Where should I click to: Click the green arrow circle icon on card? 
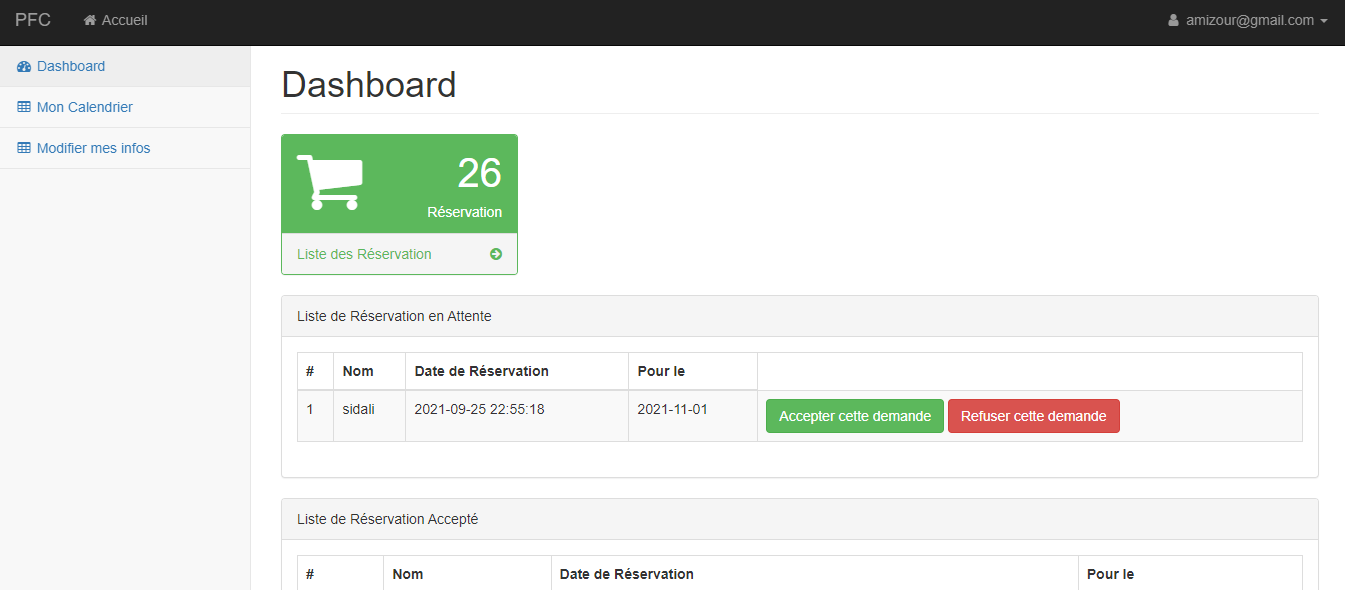(x=496, y=254)
